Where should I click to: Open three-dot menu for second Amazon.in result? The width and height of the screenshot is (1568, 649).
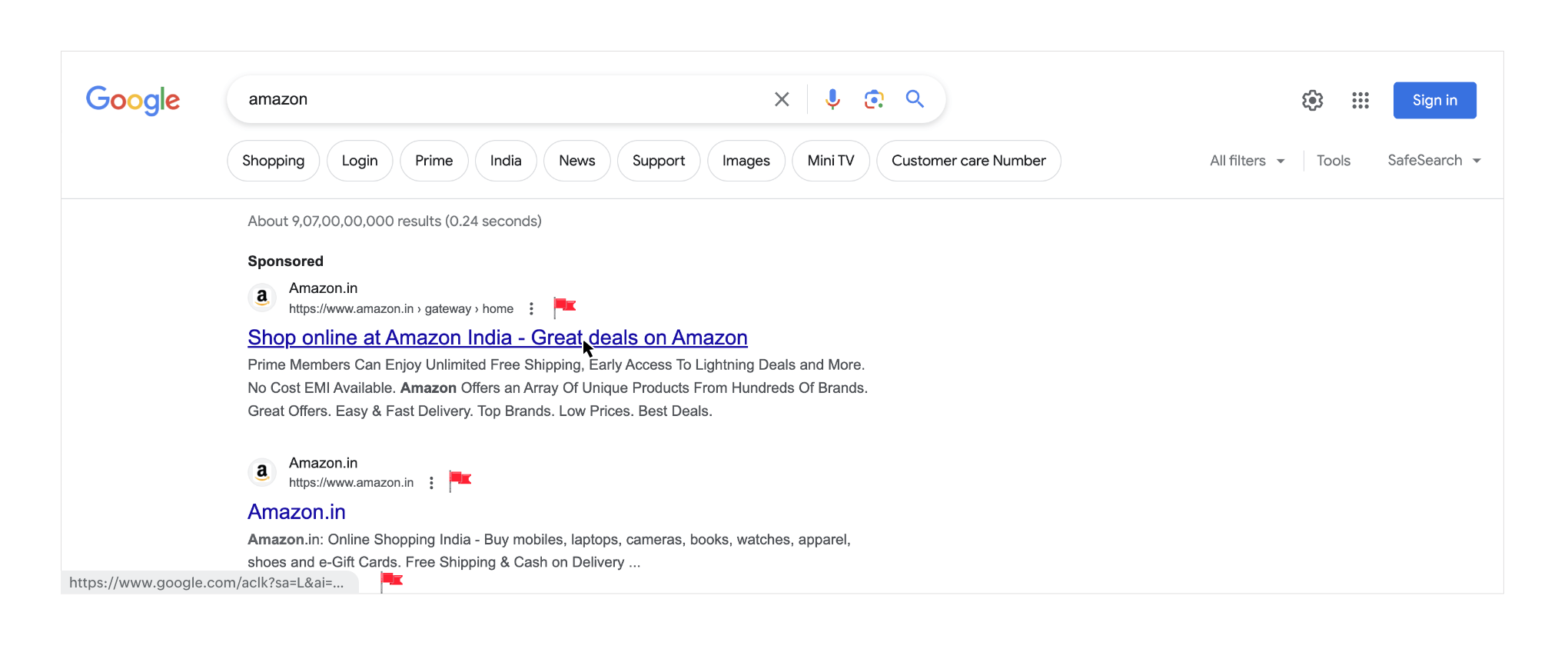(431, 483)
